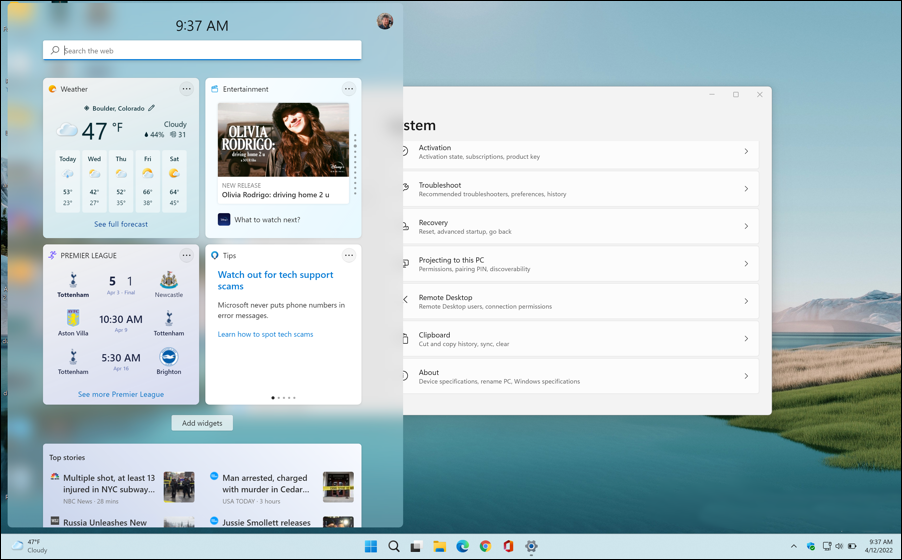Screen dimensions: 902x560
Task: Open About settings row chevron
Action: tap(746, 376)
